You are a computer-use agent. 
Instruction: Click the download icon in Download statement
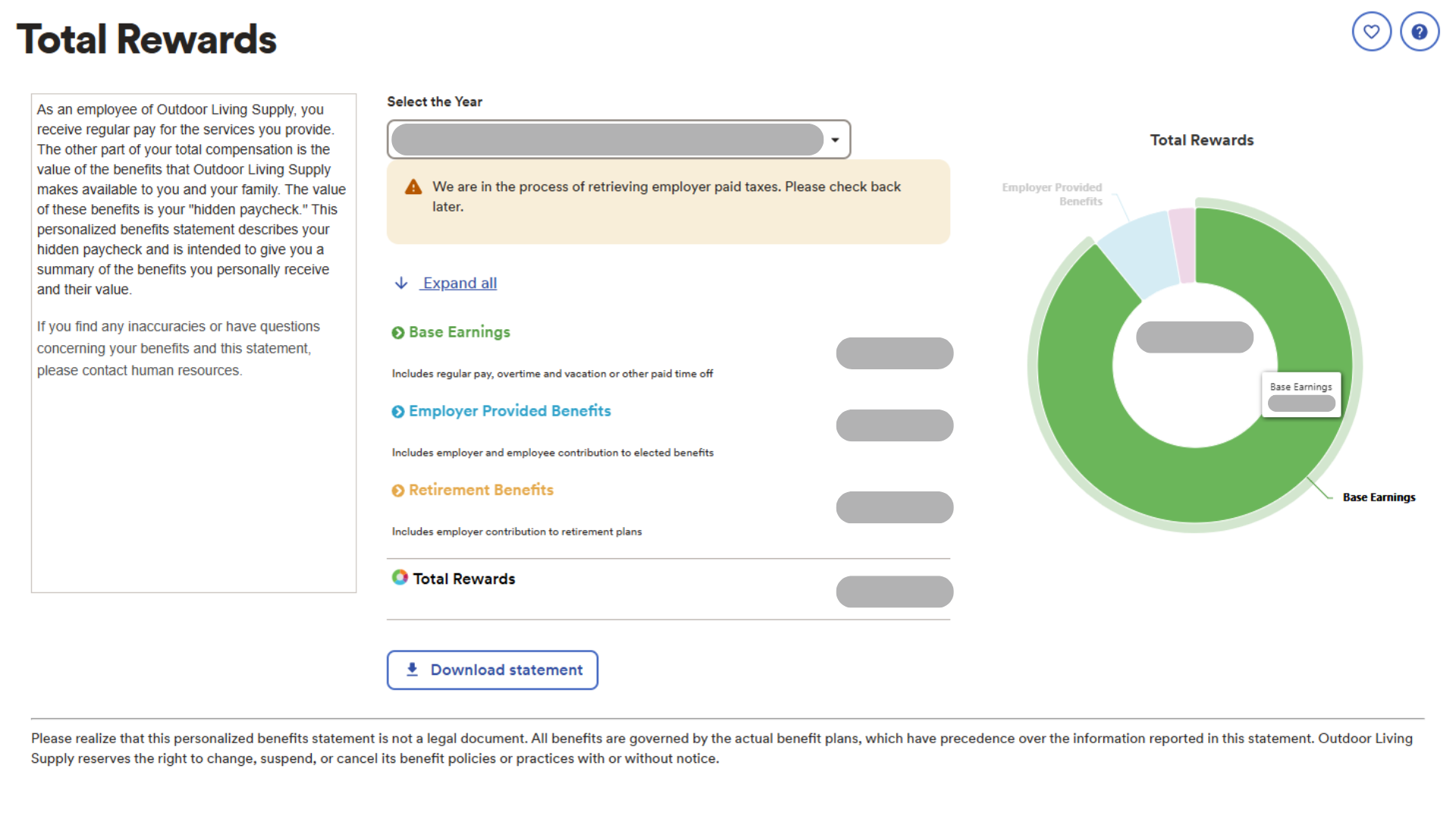click(412, 670)
